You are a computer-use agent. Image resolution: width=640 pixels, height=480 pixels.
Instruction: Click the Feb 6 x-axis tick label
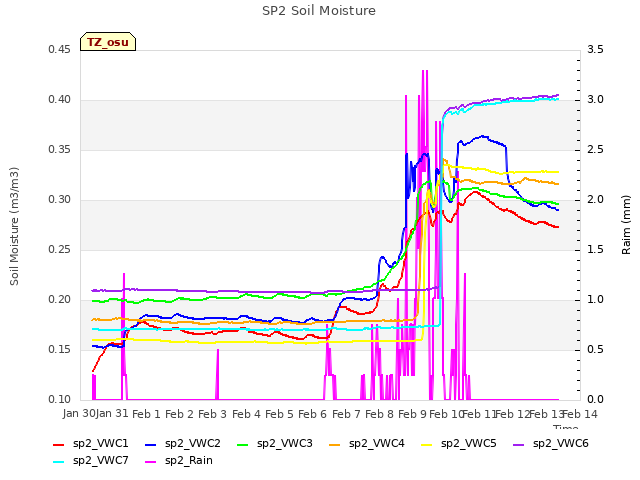pyautogui.click(x=313, y=414)
